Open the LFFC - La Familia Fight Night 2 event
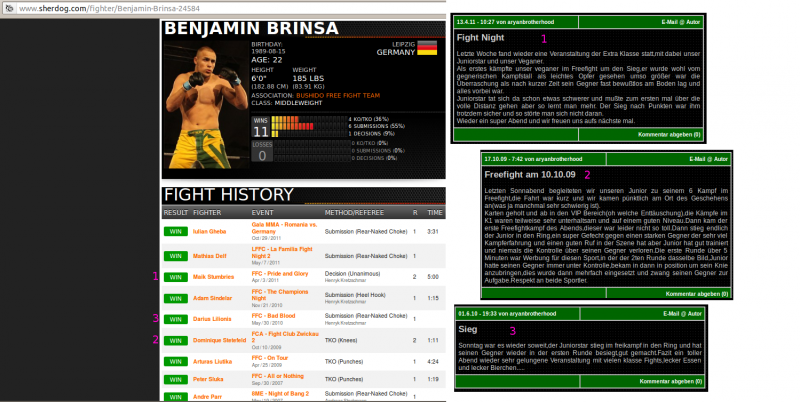This screenshot has width=800, height=402. point(282,253)
